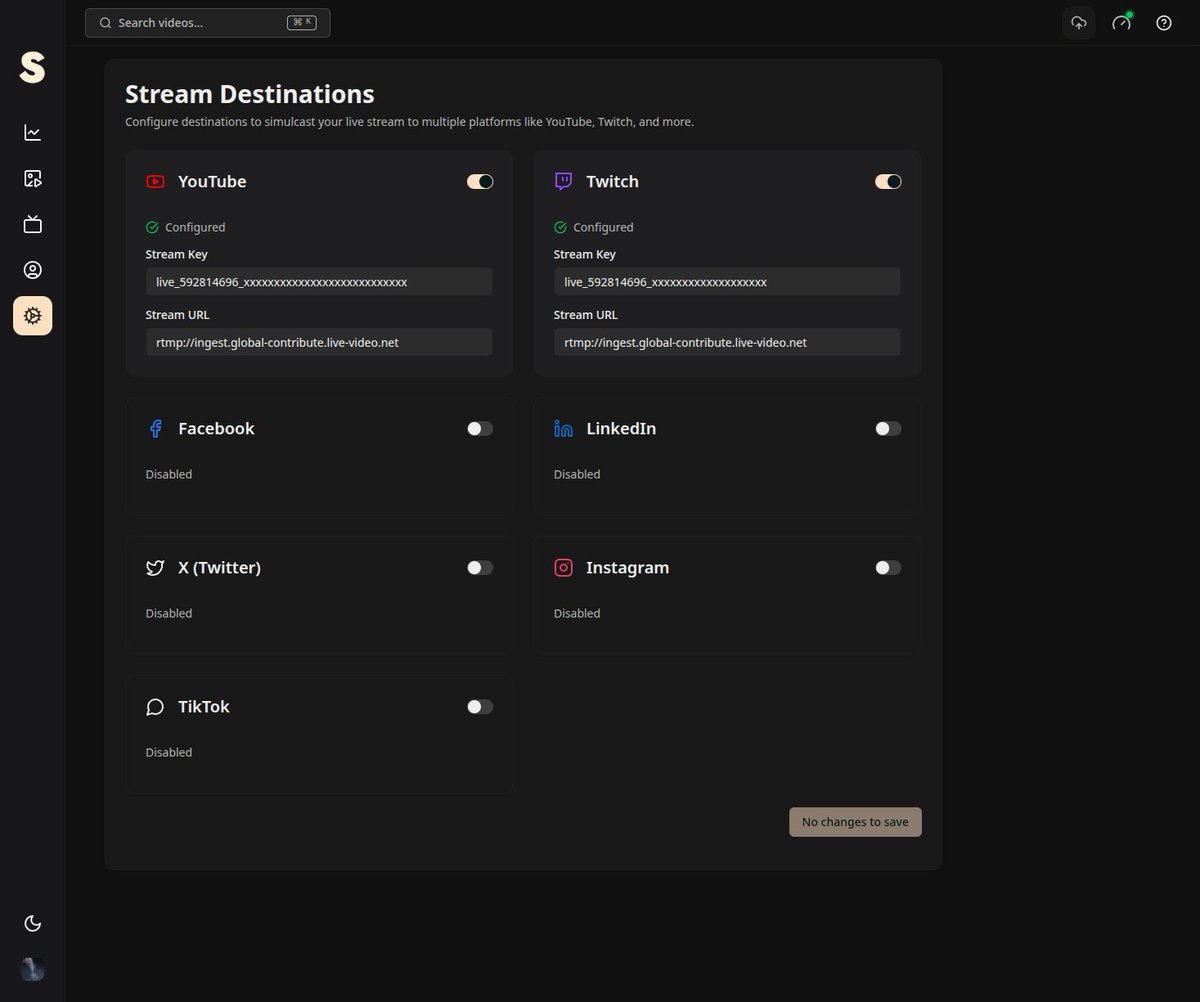Screen dimensions: 1200x1002
Task: Click the Configured text under YouTube
Action: coord(195,227)
